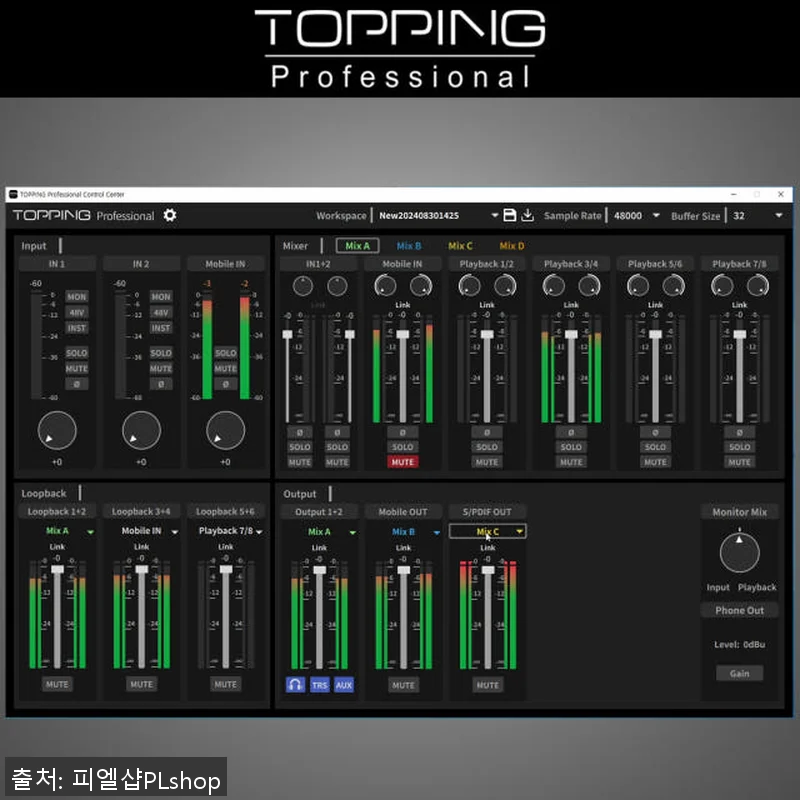Open Loopback 3+4 source dropdown Mobile IN

141,531
